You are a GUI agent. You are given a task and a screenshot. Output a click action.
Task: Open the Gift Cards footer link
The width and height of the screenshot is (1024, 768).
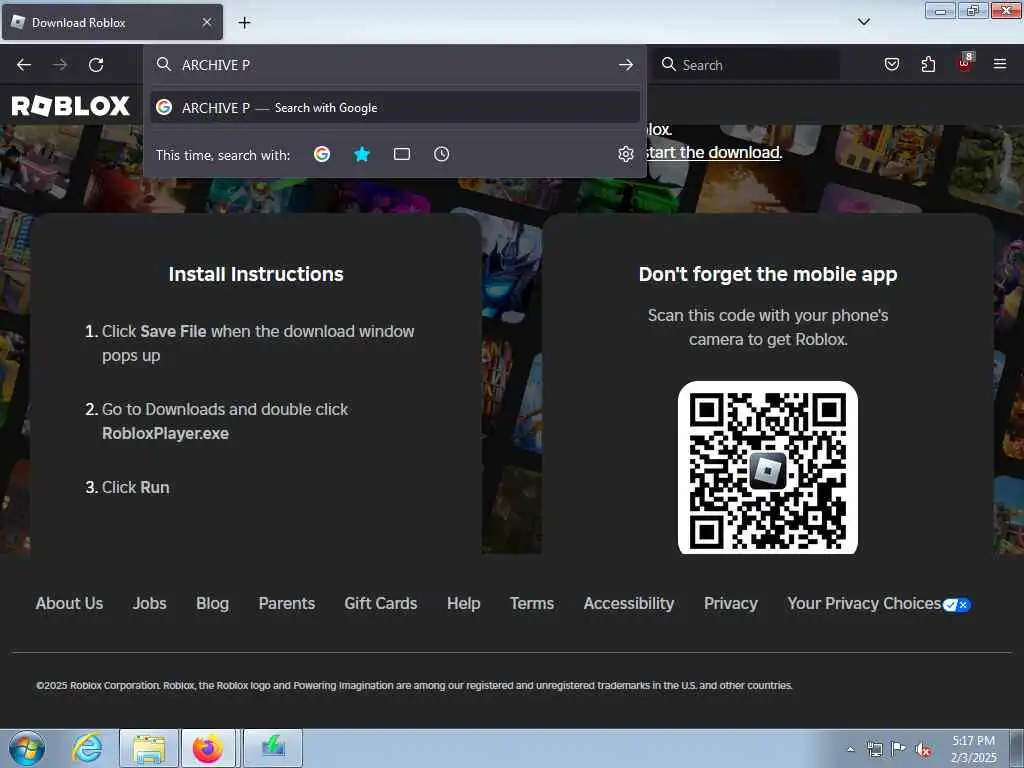[x=381, y=603]
